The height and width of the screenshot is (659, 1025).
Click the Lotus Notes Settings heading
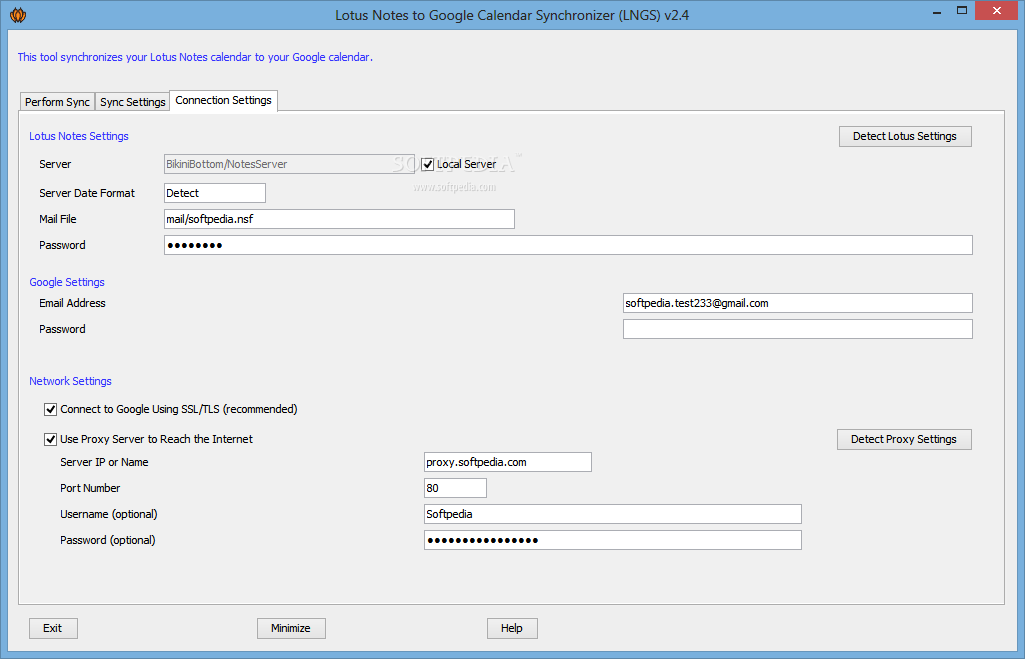(x=78, y=136)
